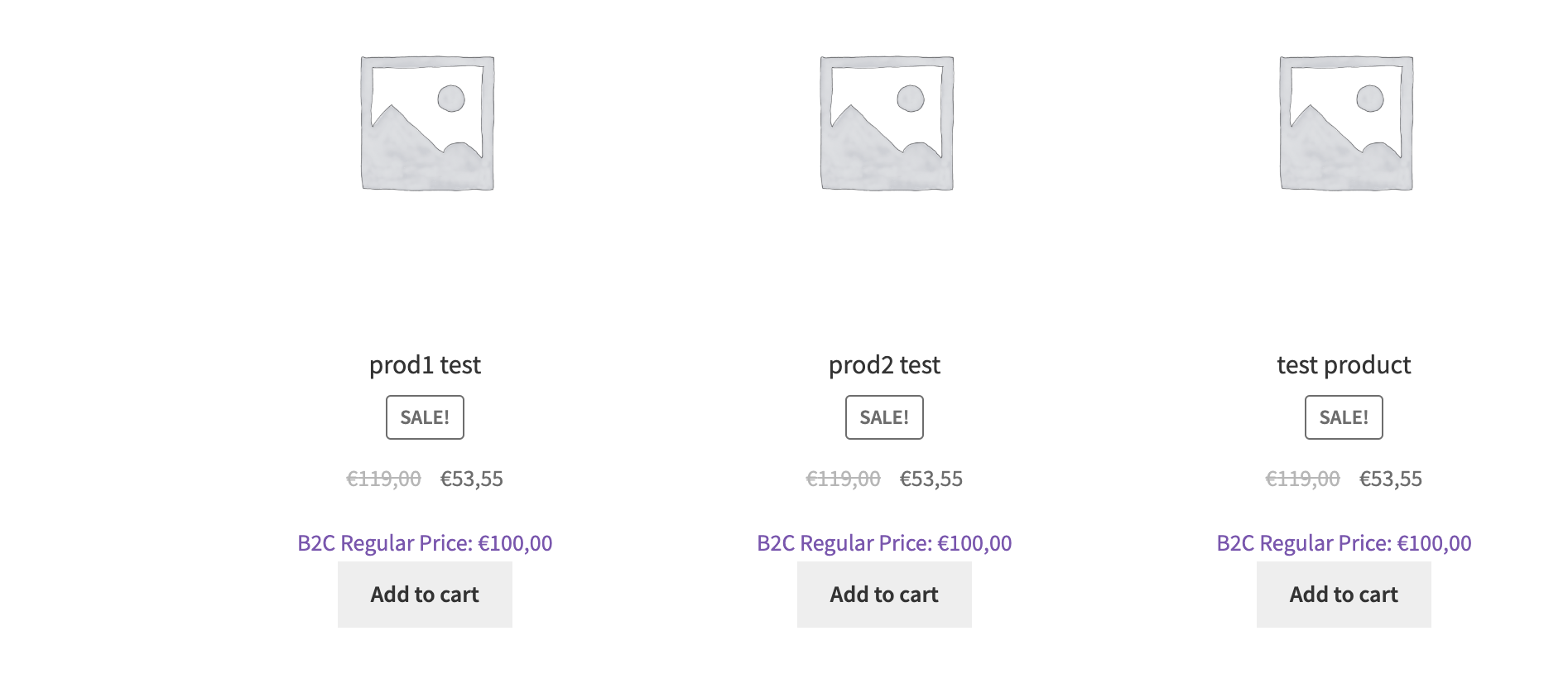Click B2C Regular Price under test product
Viewport: 1568px width, 684px height.
point(1344,543)
